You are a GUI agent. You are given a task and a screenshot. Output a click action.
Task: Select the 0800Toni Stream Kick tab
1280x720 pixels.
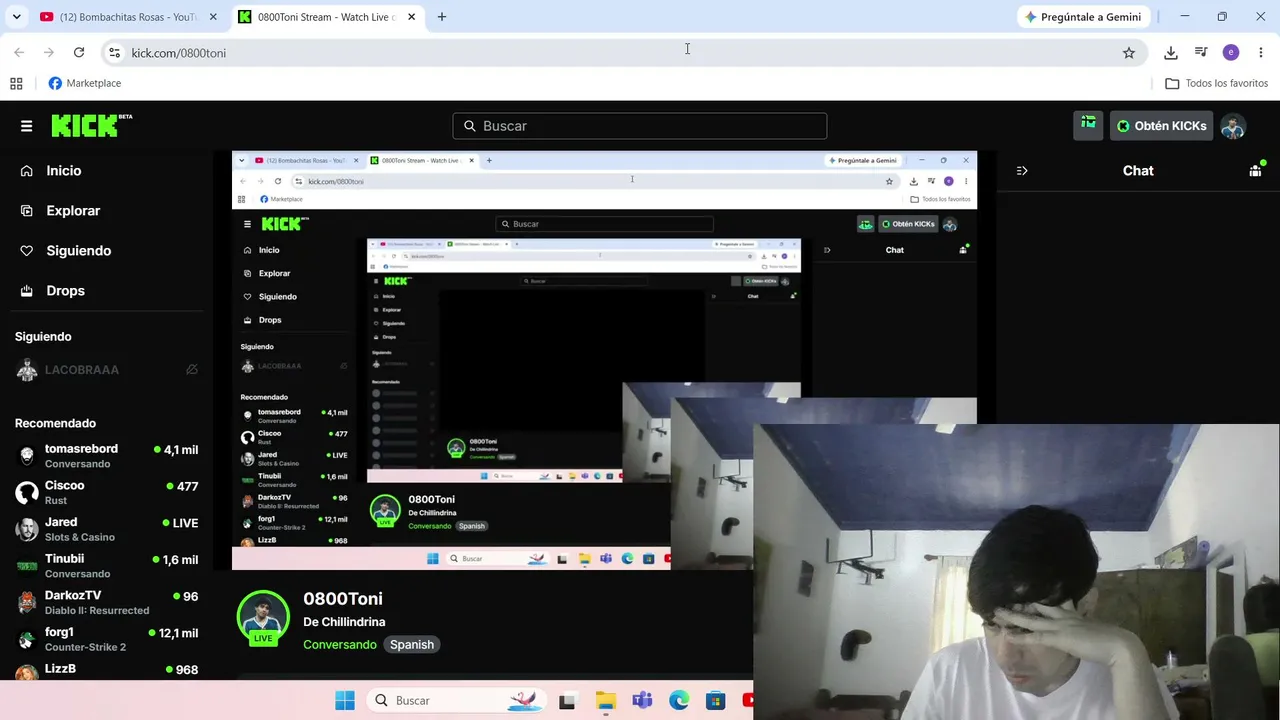coord(327,17)
